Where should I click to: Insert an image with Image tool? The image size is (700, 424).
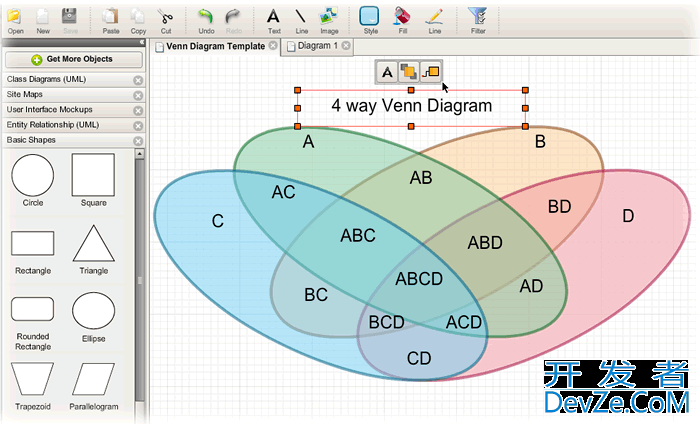pyautogui.click(x=328, y=19)
